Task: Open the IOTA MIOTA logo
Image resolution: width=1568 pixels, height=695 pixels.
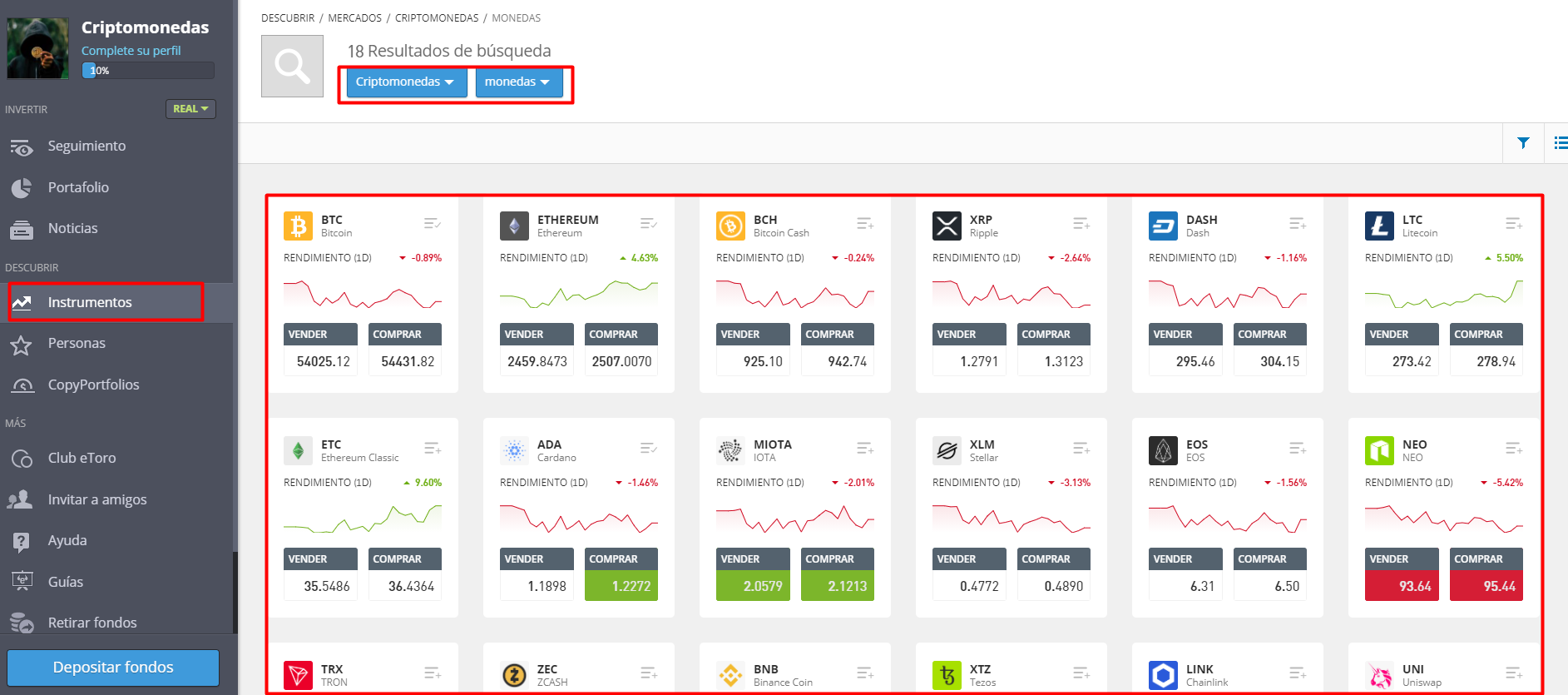Action: click(730, 450)
